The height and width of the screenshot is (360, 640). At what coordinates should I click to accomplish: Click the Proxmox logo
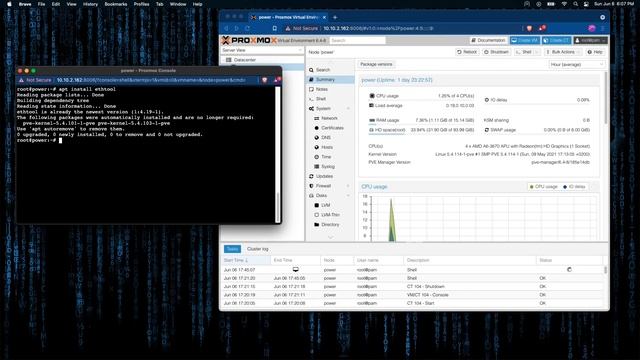[249, 40]
